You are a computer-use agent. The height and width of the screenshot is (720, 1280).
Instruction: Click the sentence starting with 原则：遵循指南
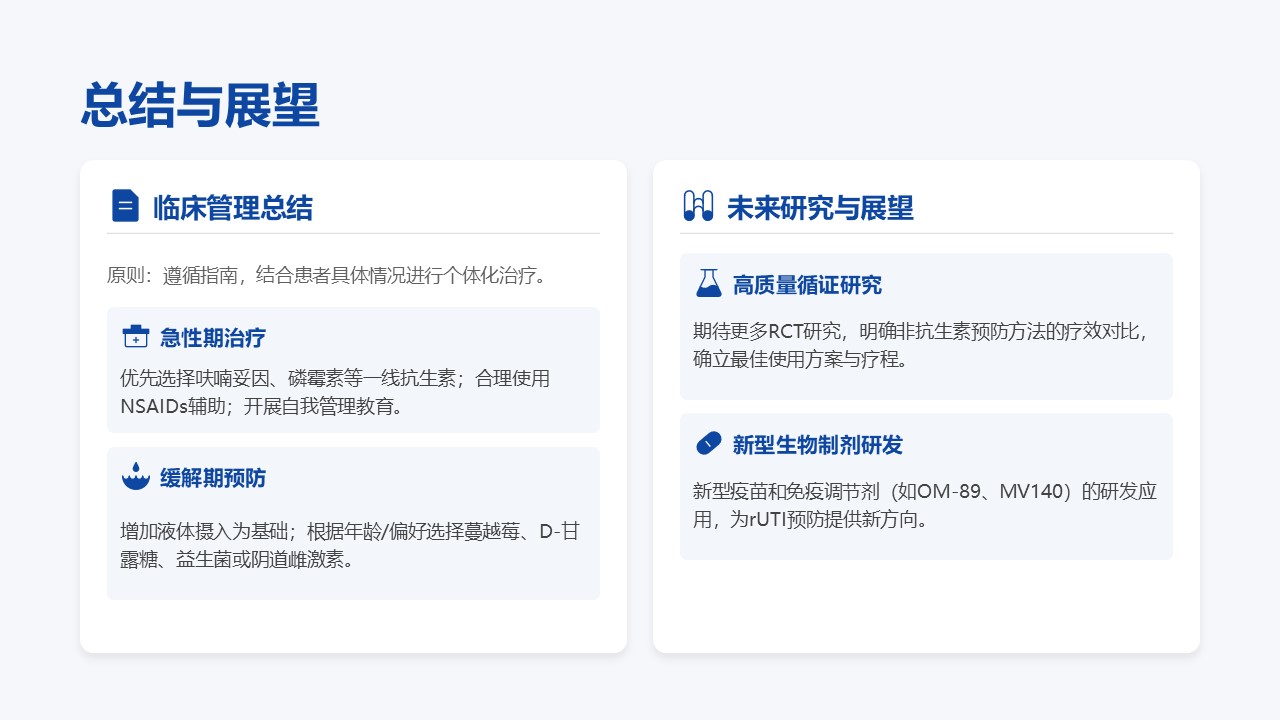click(327, 275)
